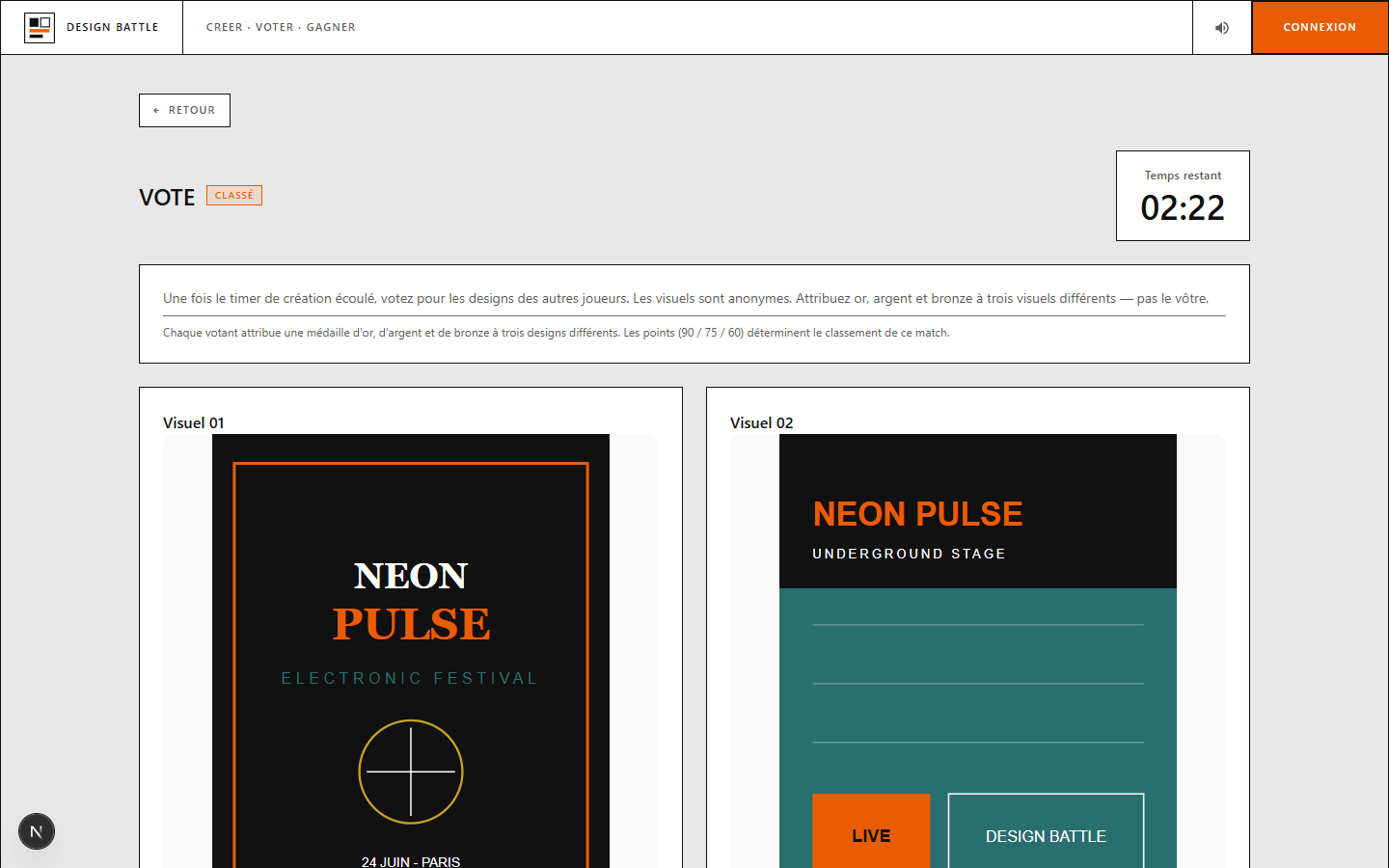Click the Design Battle logo icon

pyautogui.click(x=40, y=27)
